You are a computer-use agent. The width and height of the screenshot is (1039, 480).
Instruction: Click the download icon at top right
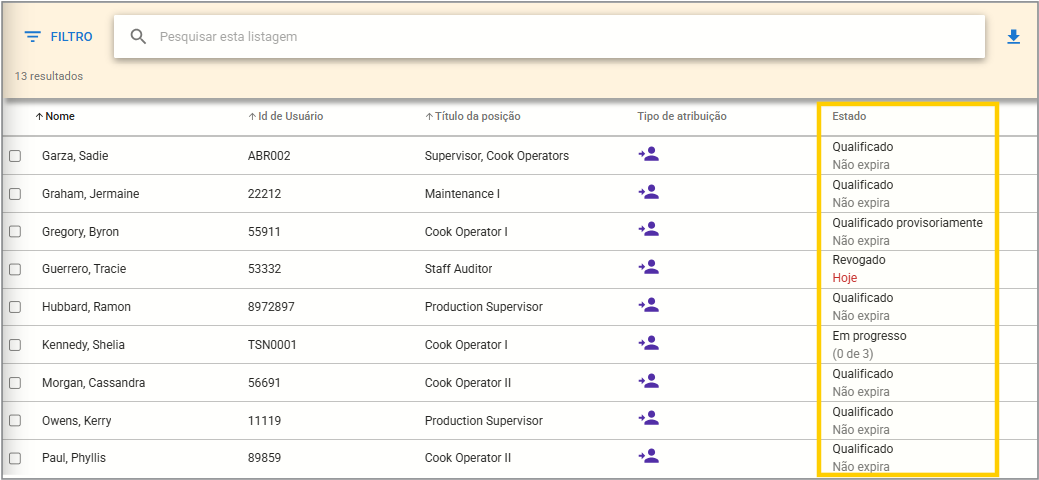coord(1013,37)
